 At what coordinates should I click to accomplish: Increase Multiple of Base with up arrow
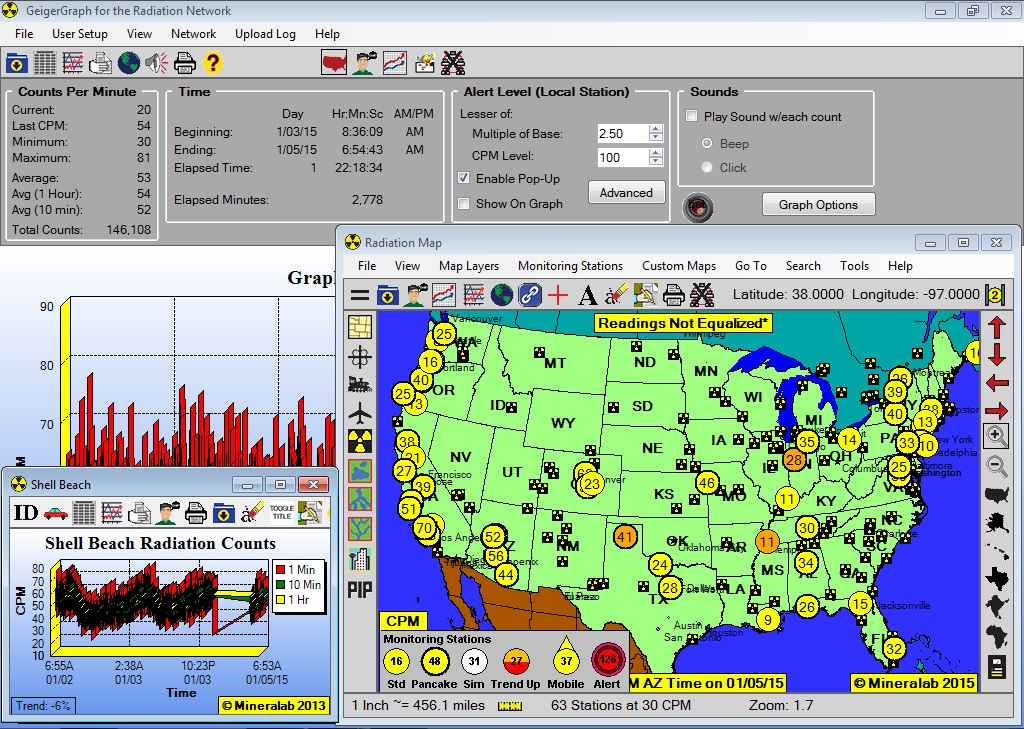656,129
